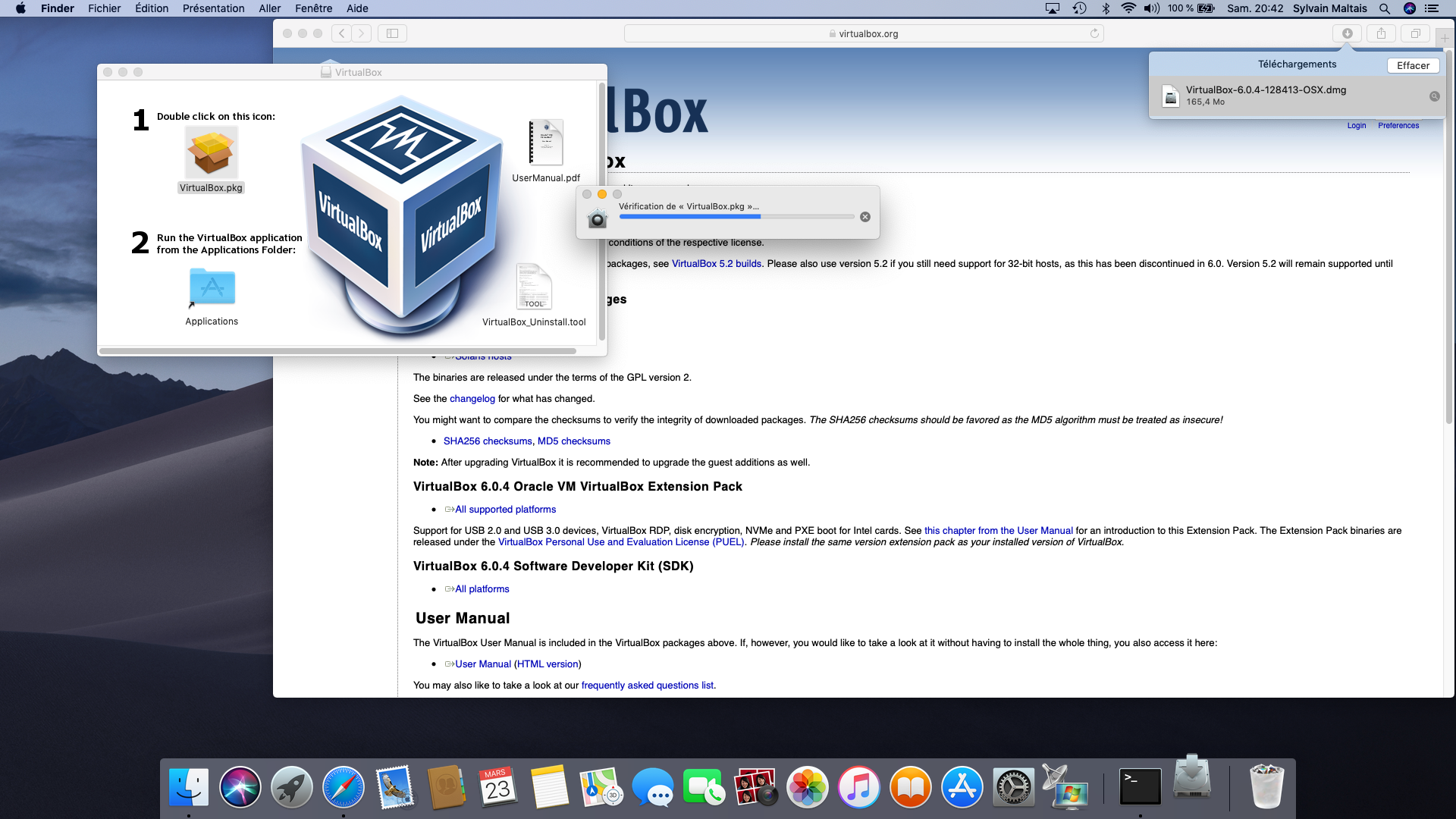This screenshot has height=819, width=1456.
Task: Click the Effacer downloads button
Action: [1413, 65]
